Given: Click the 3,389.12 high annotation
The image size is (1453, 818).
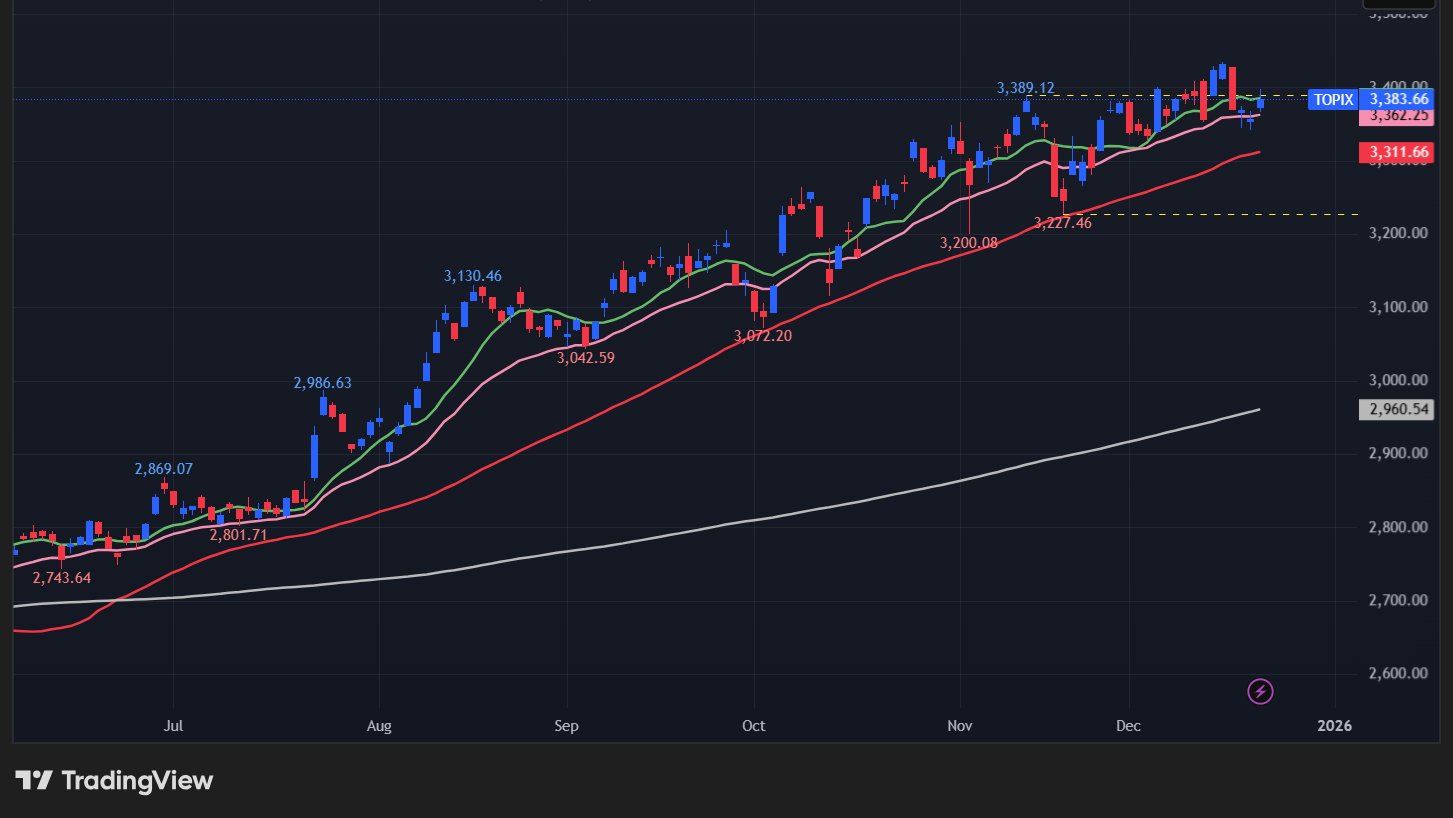Looking at the screenshot, I should 1026,88.
